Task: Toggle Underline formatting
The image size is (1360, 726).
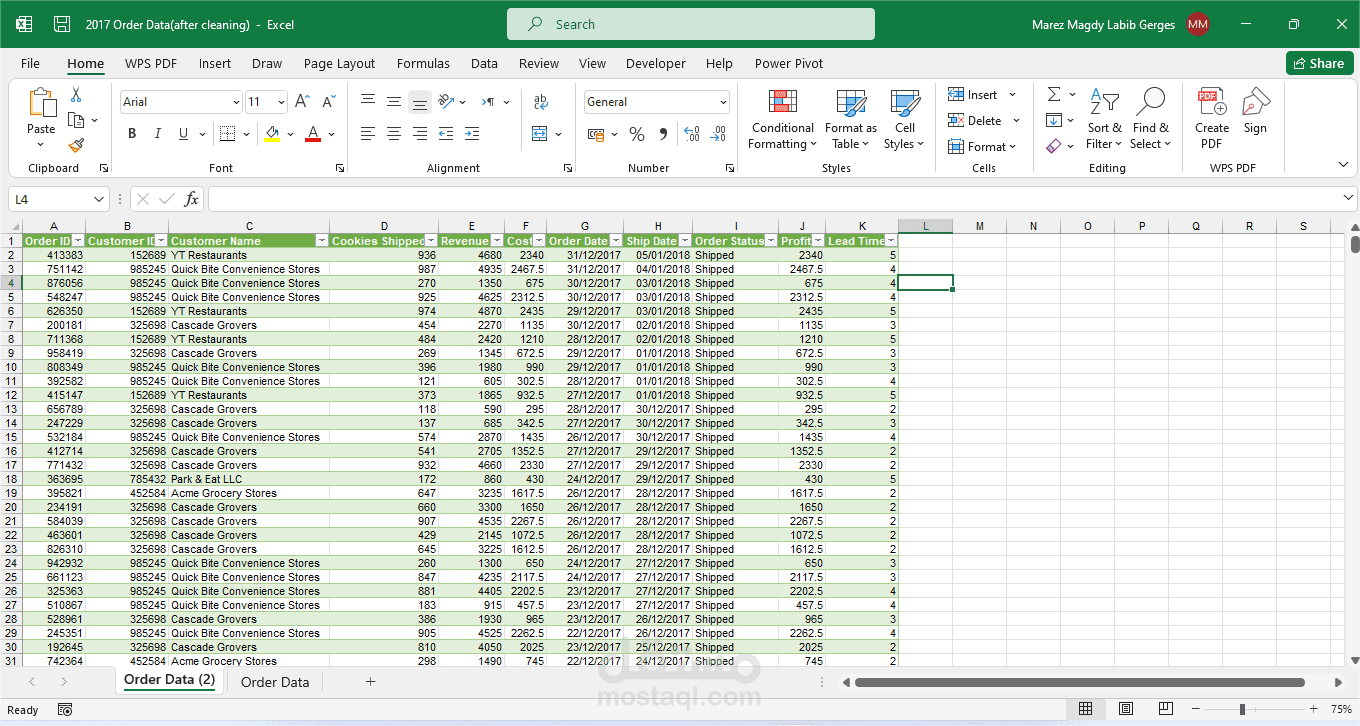Action: (x=183, y=134)
